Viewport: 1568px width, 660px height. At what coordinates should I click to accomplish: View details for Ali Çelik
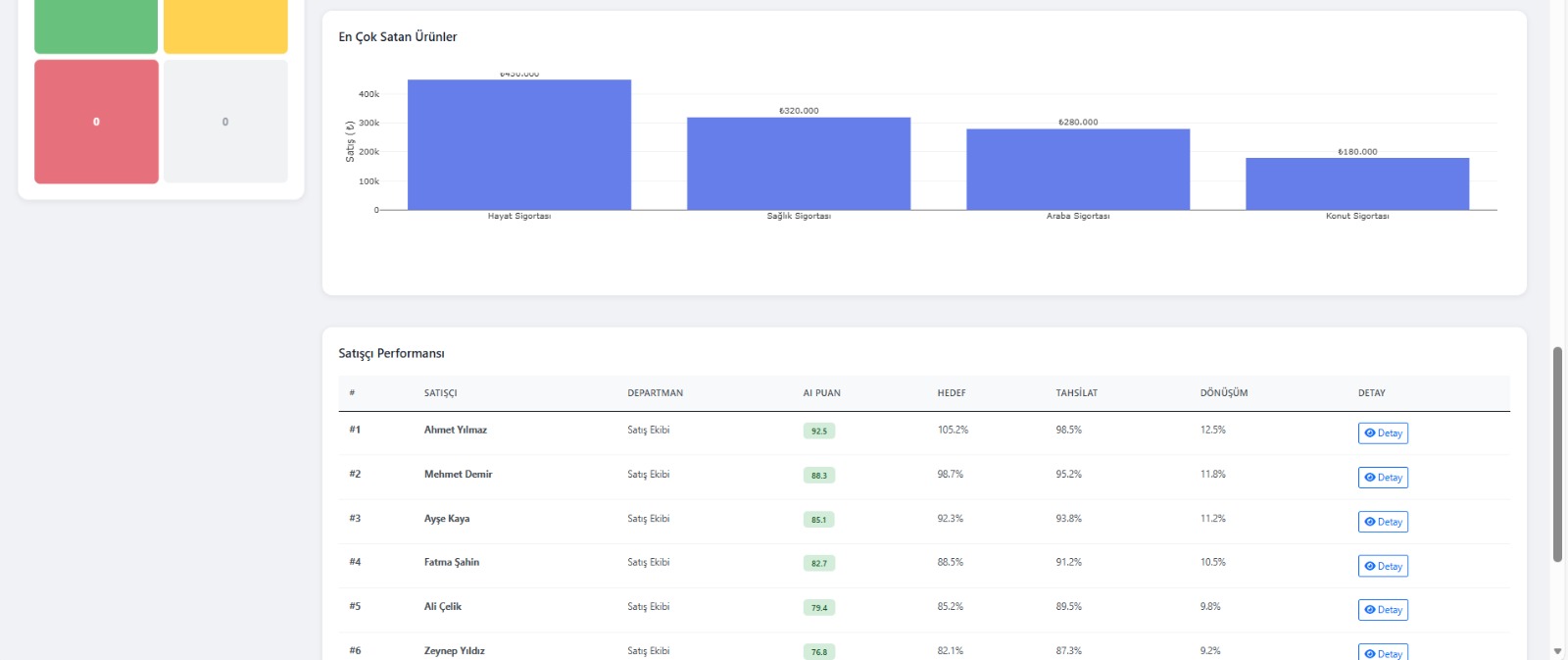1383,610
